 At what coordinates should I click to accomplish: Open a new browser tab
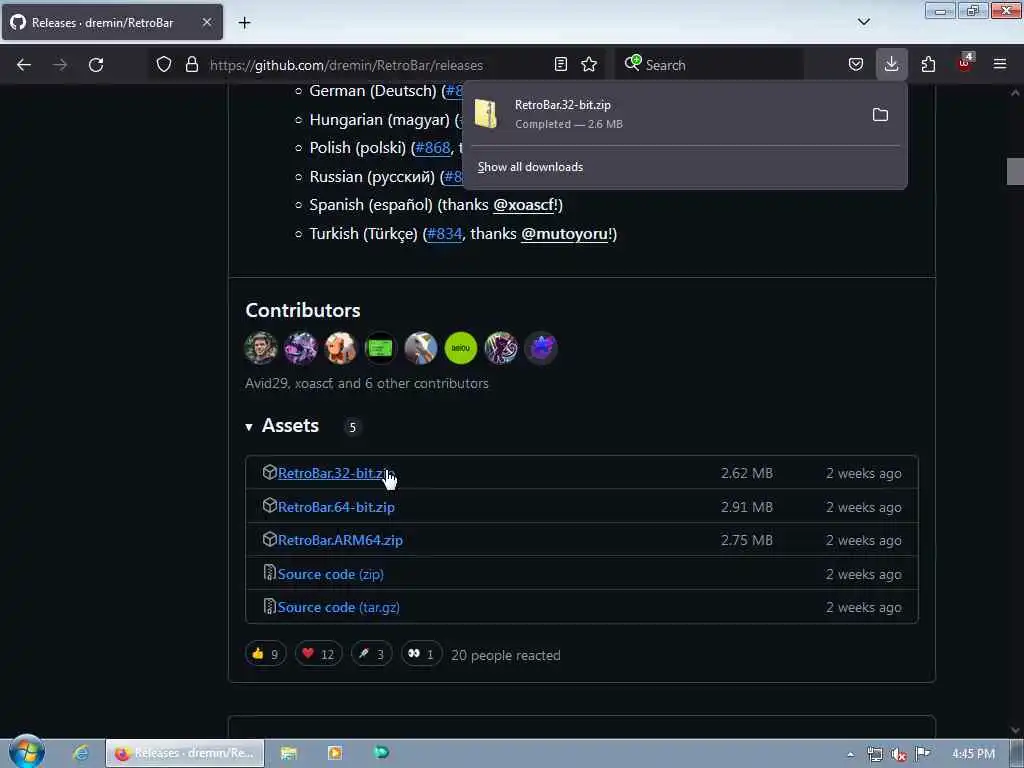pos(244,23)
